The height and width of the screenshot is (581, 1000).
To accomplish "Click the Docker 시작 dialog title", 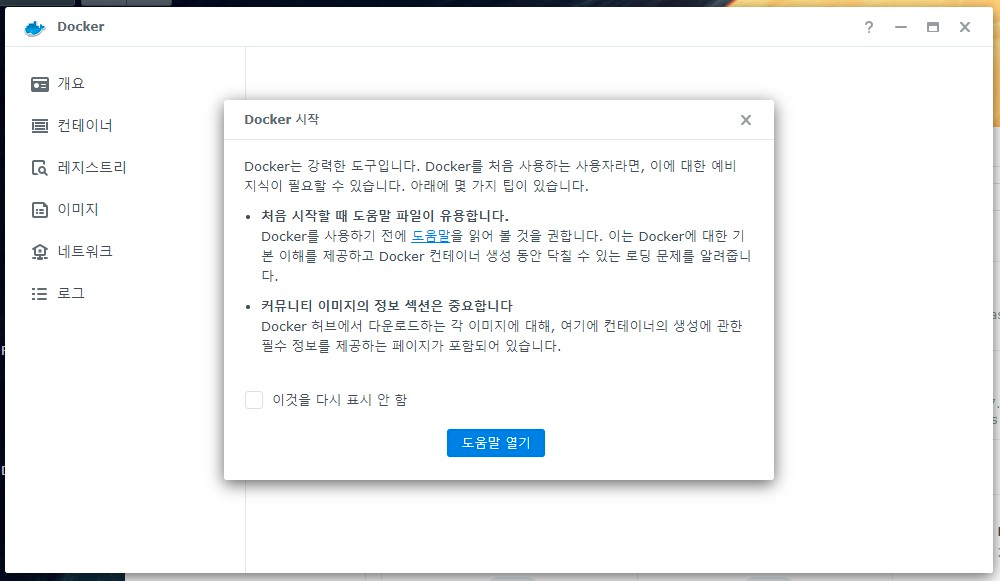I will [x=281, y=119].
